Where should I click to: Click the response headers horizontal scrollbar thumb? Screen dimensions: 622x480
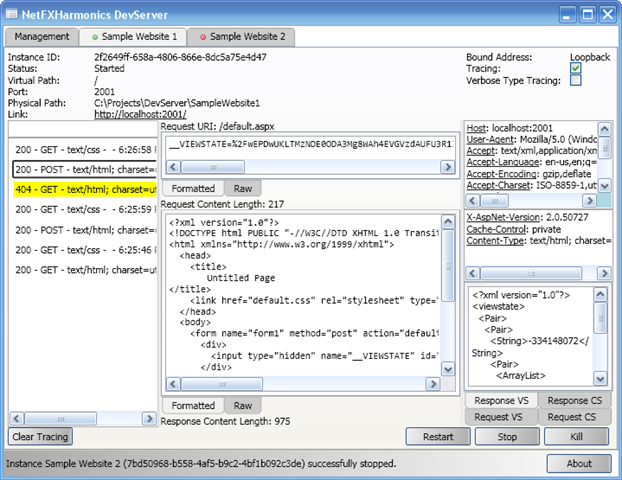tap(531, 273)
